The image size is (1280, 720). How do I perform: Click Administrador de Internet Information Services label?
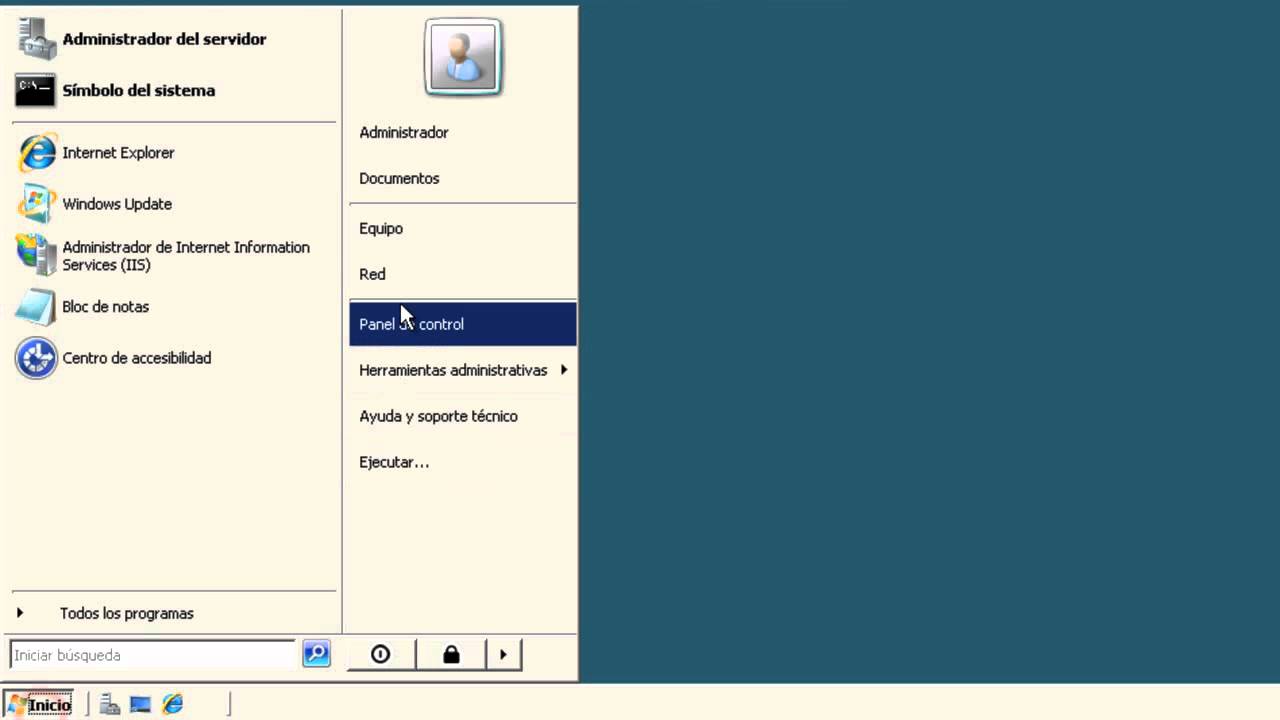(186, 256)
